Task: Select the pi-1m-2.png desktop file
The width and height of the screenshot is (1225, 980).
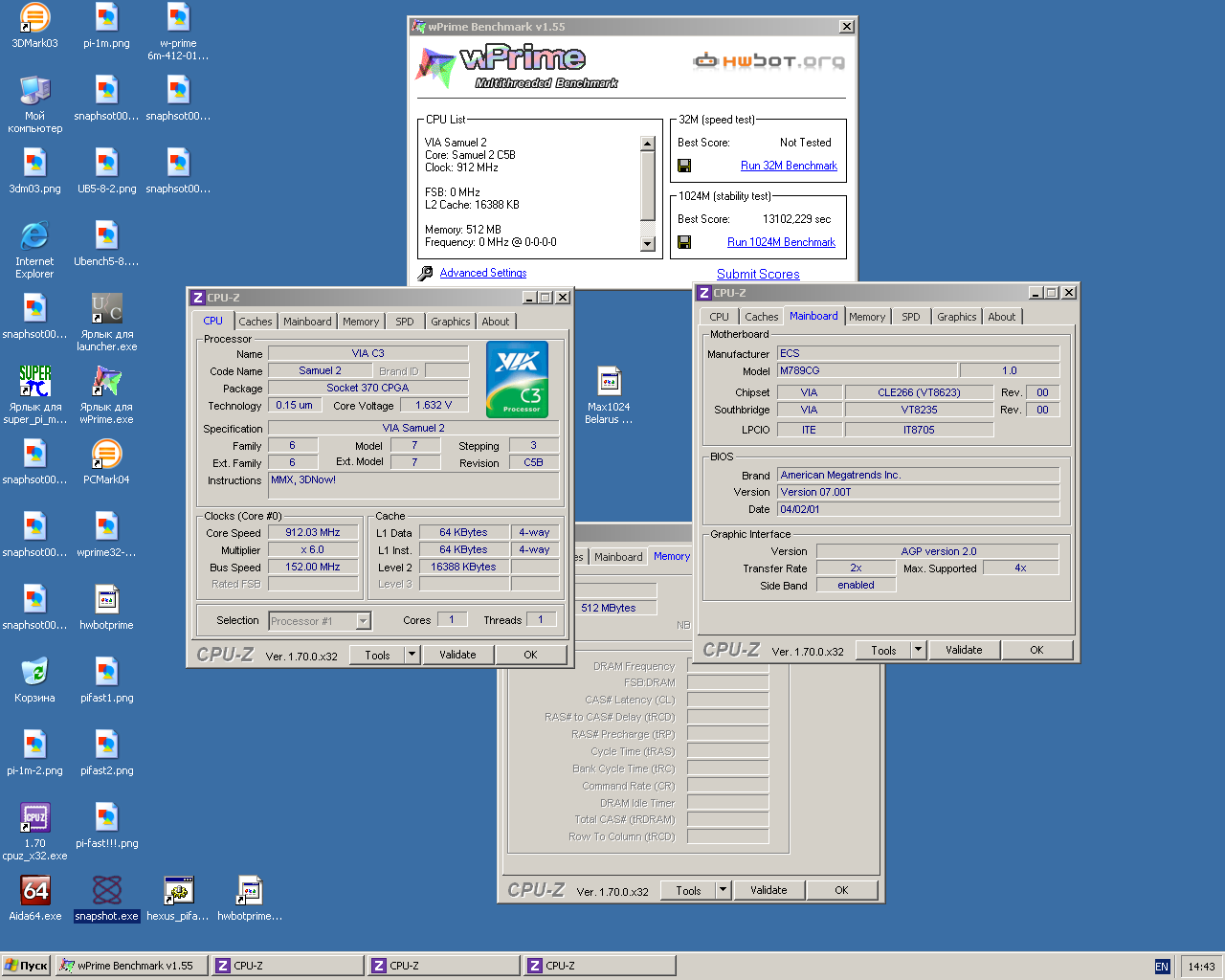Action: pos(34,753)
